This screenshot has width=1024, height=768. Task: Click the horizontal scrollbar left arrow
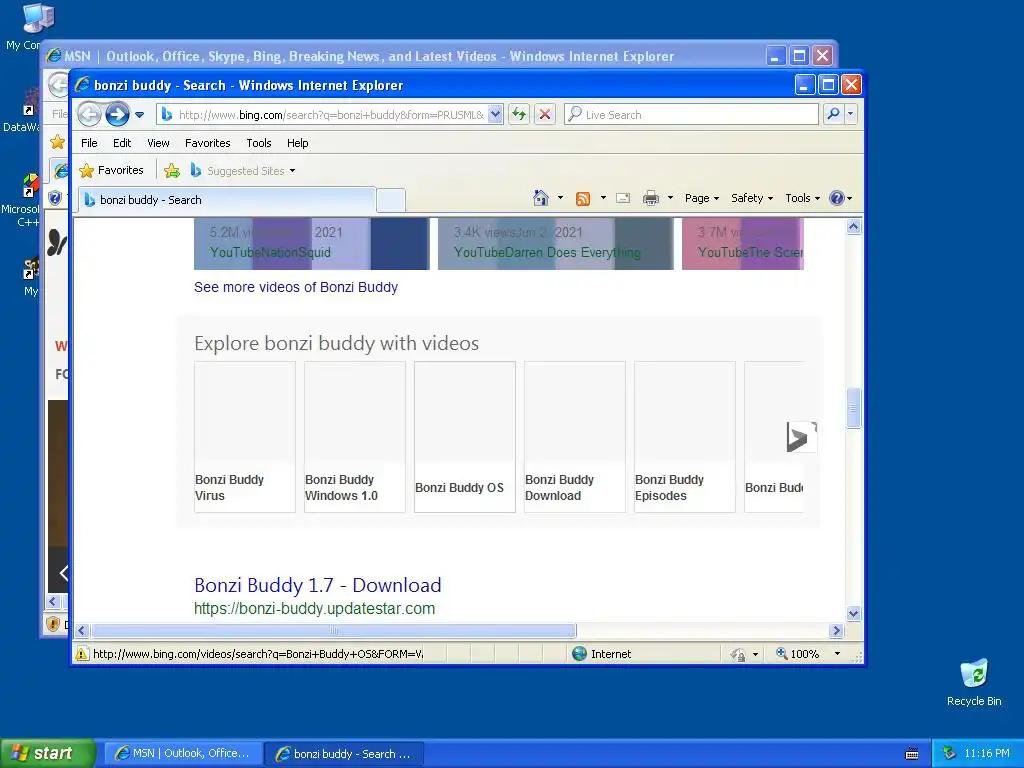pyautogui.click(x=82, y=631)
